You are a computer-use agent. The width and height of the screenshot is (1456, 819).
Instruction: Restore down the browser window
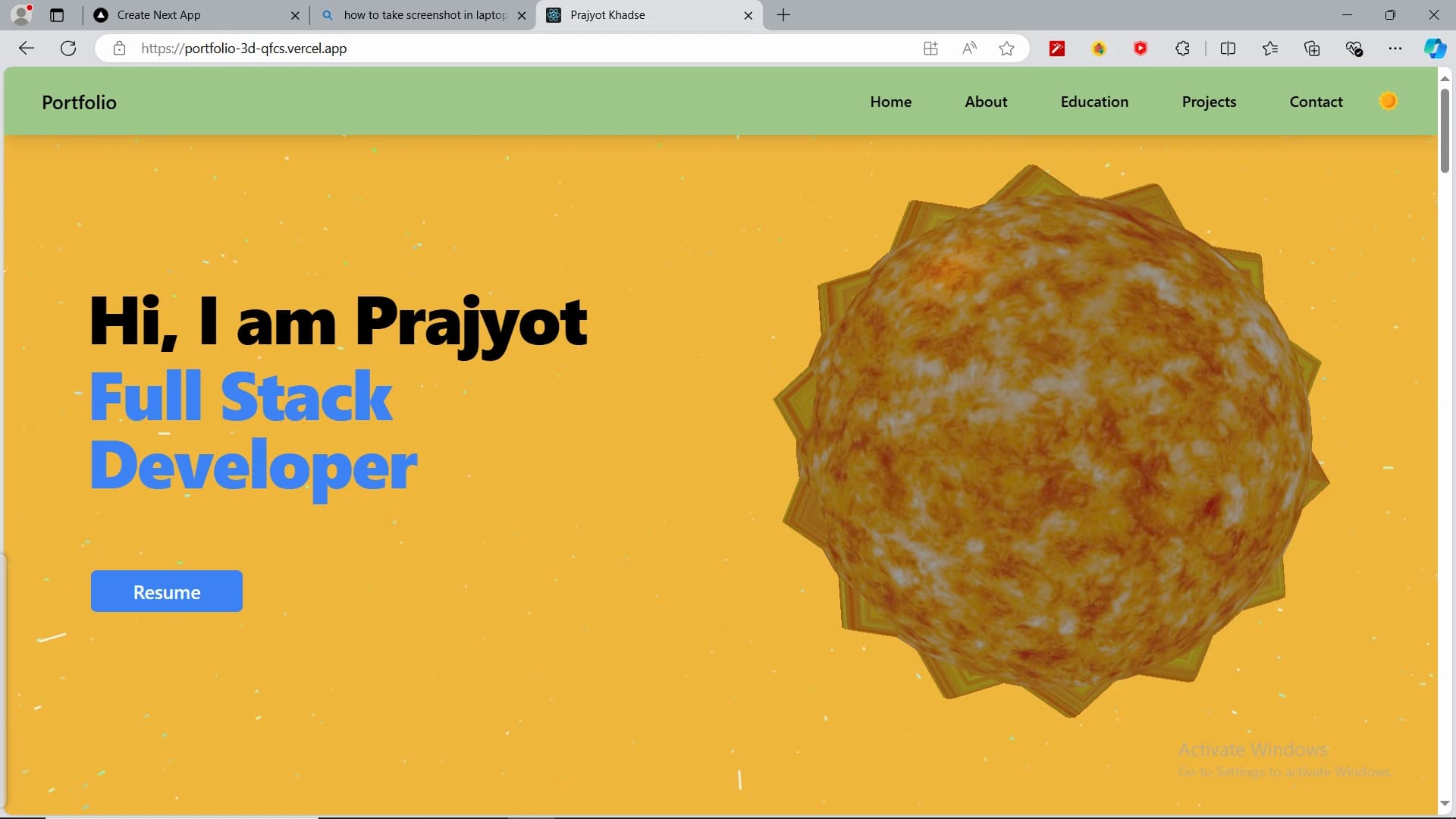pyautogui.click(x=1390, y=14)
